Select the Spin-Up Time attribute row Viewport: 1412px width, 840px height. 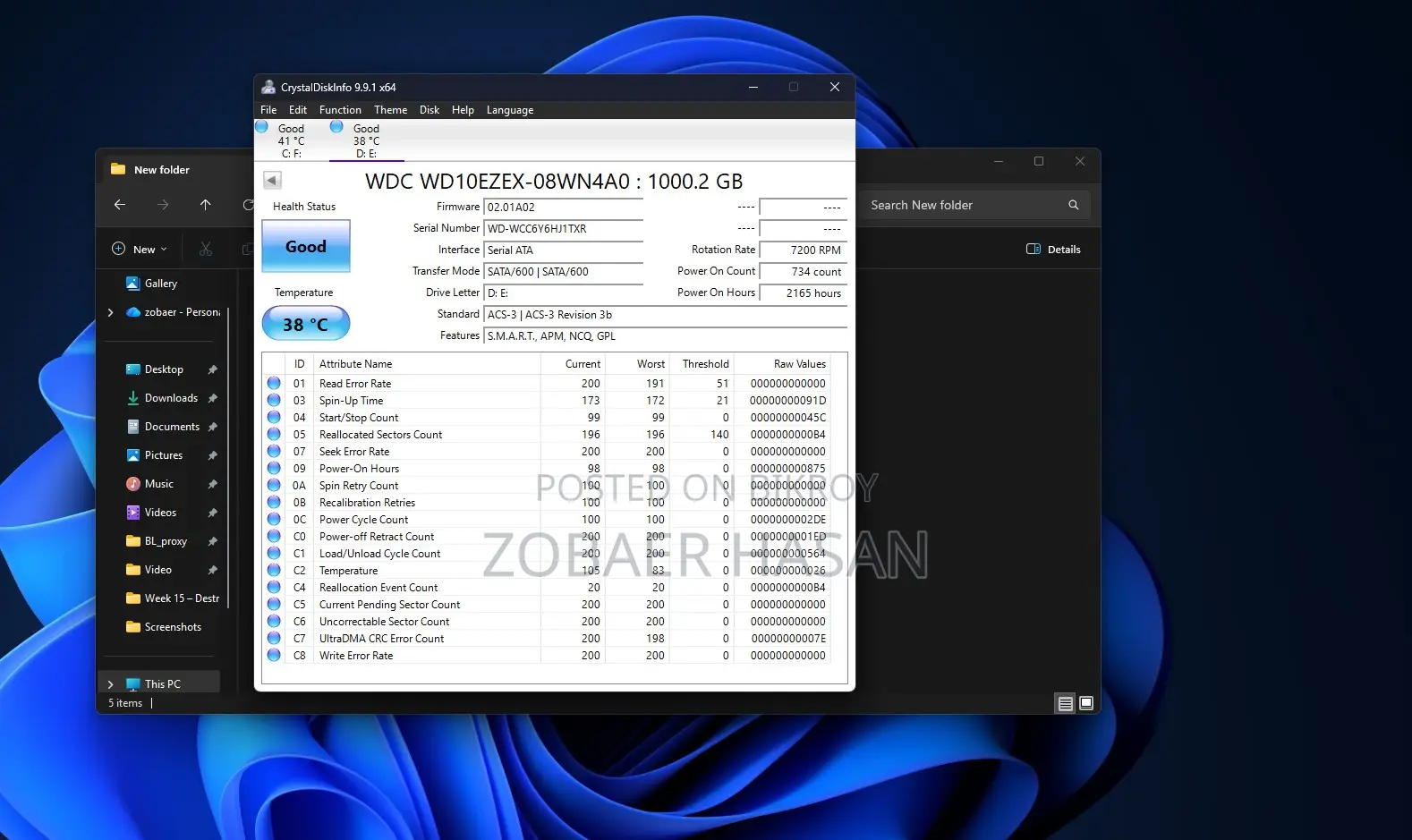point(547,400)
